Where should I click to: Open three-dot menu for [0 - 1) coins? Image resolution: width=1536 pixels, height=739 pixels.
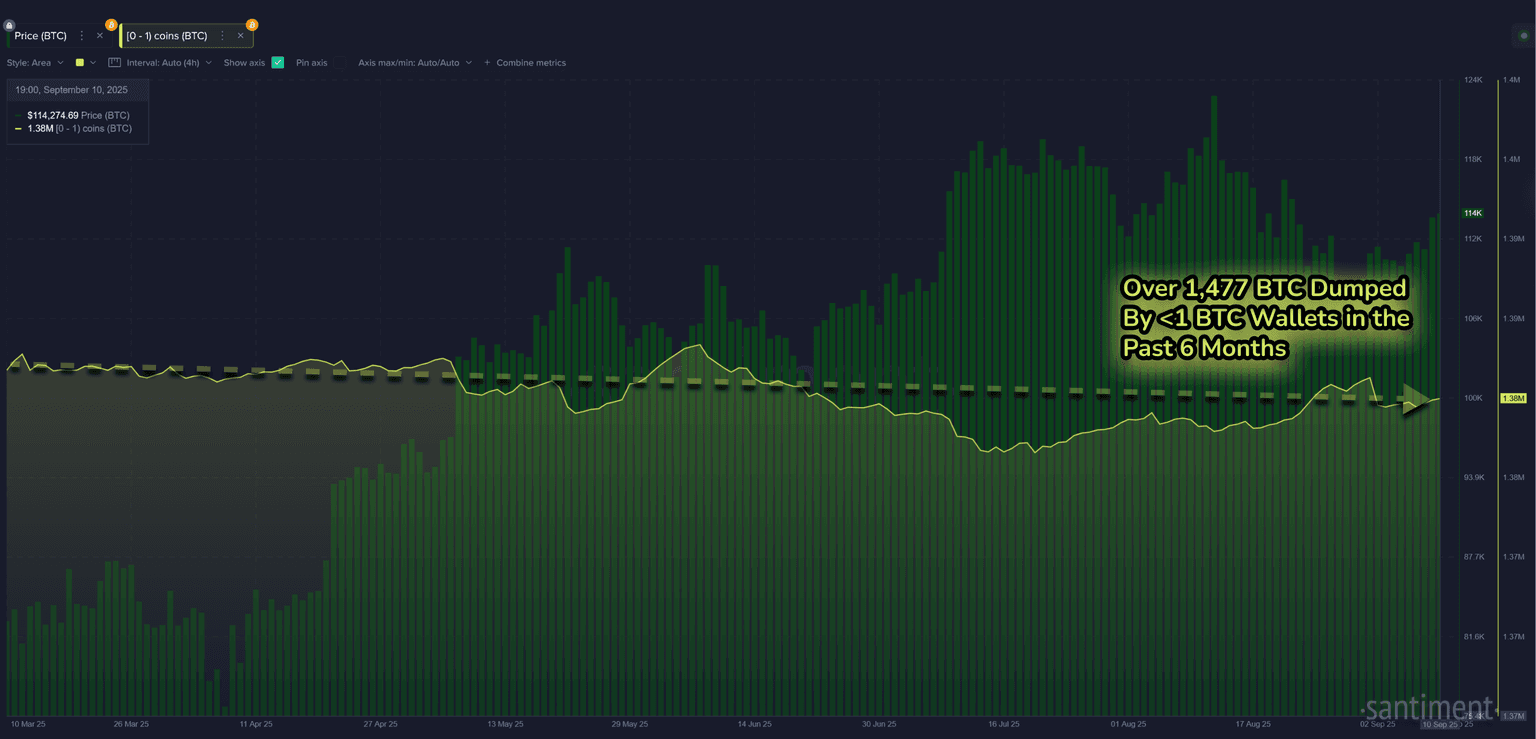point(222,36)
